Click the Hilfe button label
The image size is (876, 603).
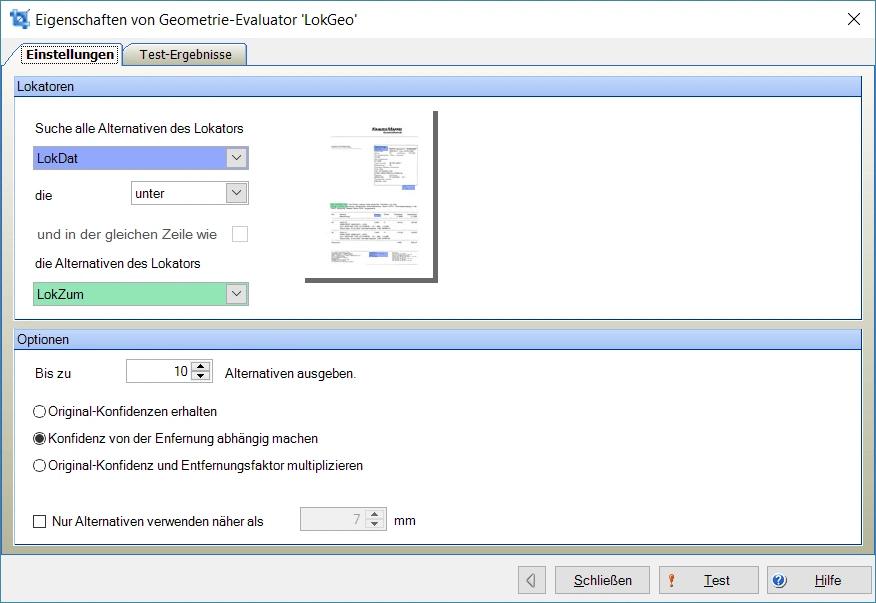[x=827, y=580]
